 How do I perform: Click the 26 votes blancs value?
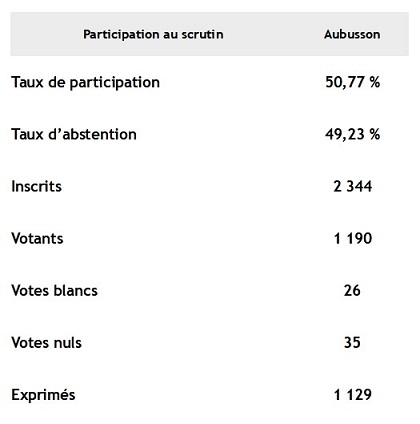coord(352,291)
